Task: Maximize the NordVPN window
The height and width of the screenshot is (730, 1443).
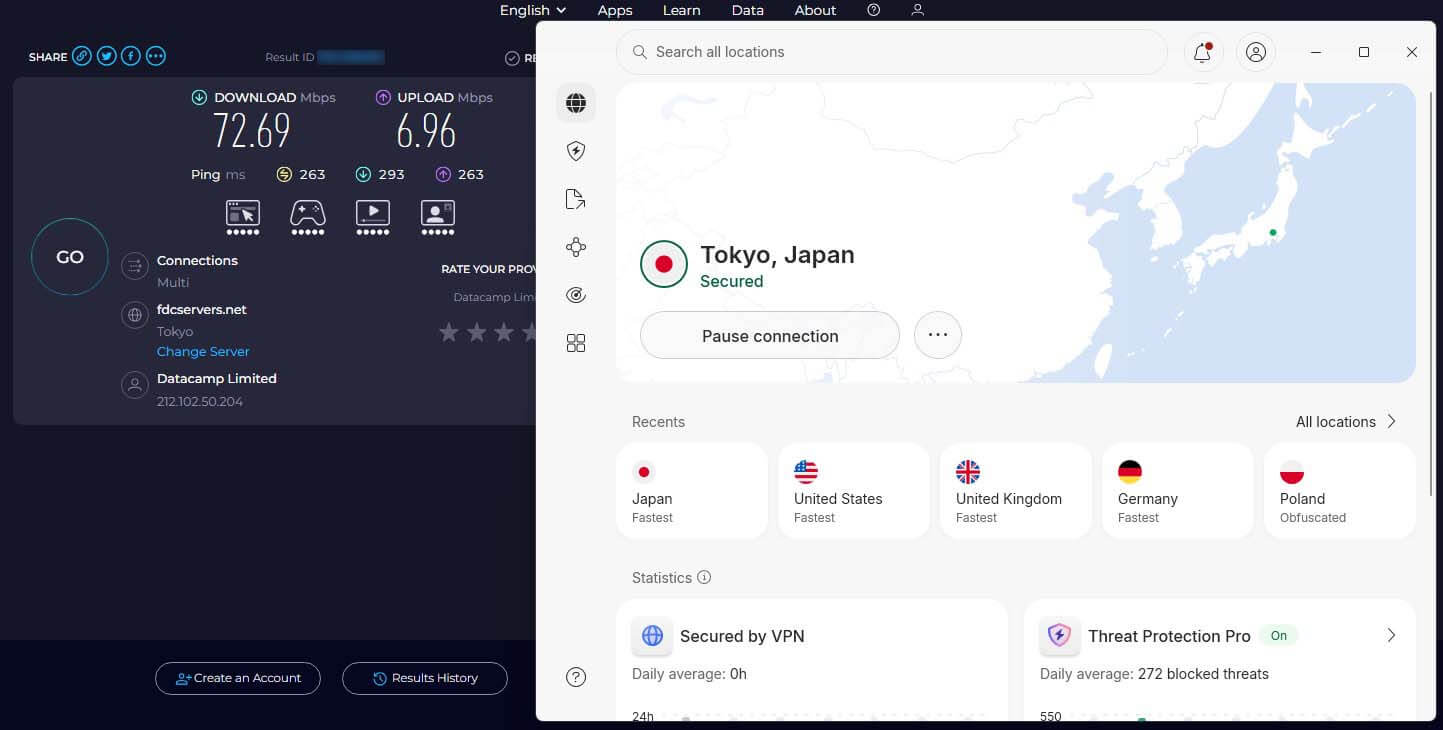Action: pos(1364,52)
